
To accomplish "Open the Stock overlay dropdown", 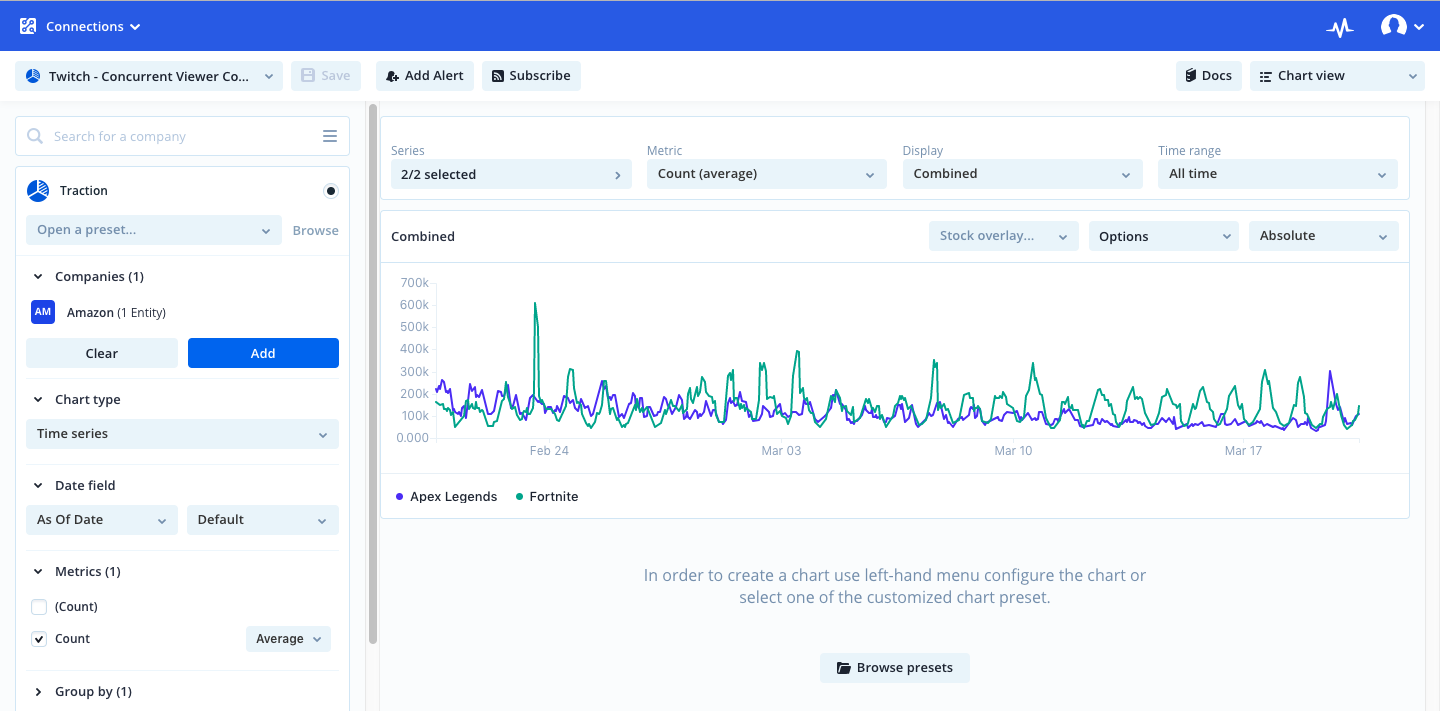I will point(1004,236).
